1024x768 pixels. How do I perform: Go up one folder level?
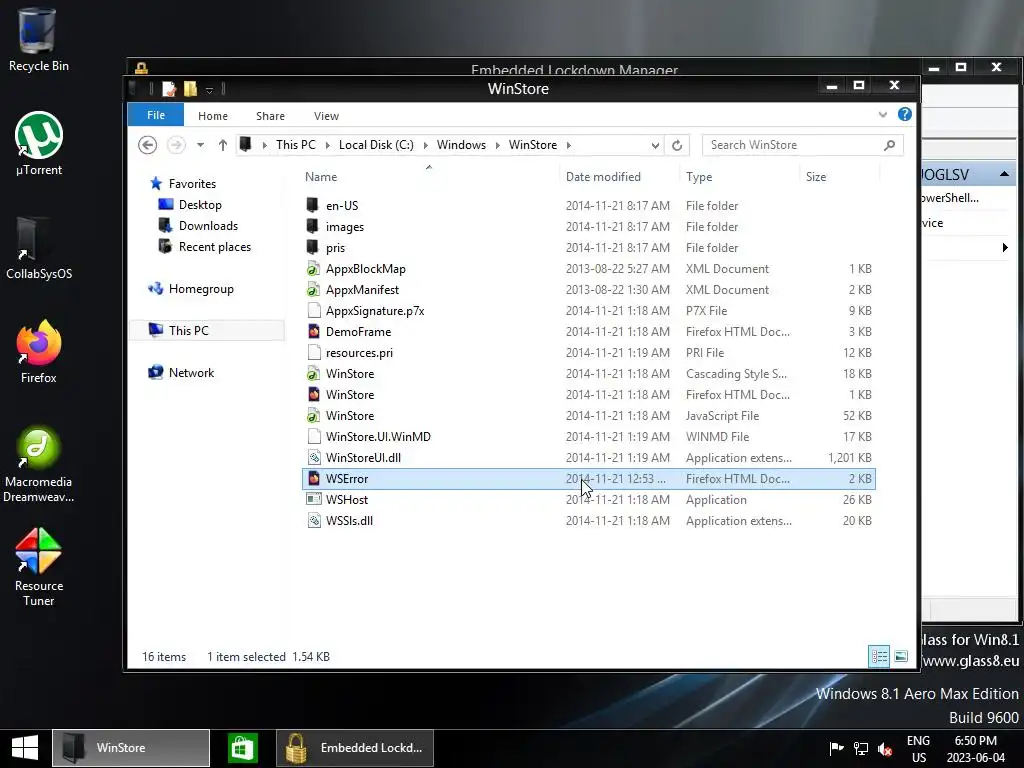223,145
